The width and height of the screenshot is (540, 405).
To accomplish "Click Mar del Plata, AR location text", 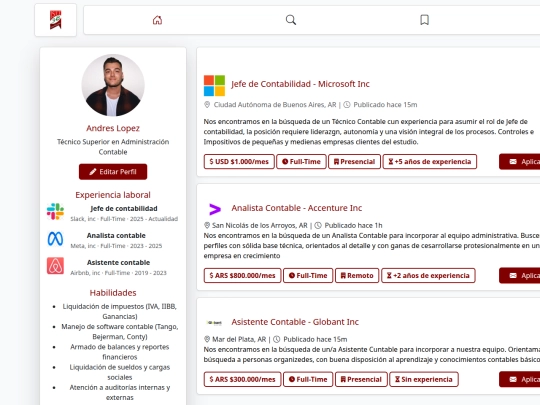I will click(239, 339).
